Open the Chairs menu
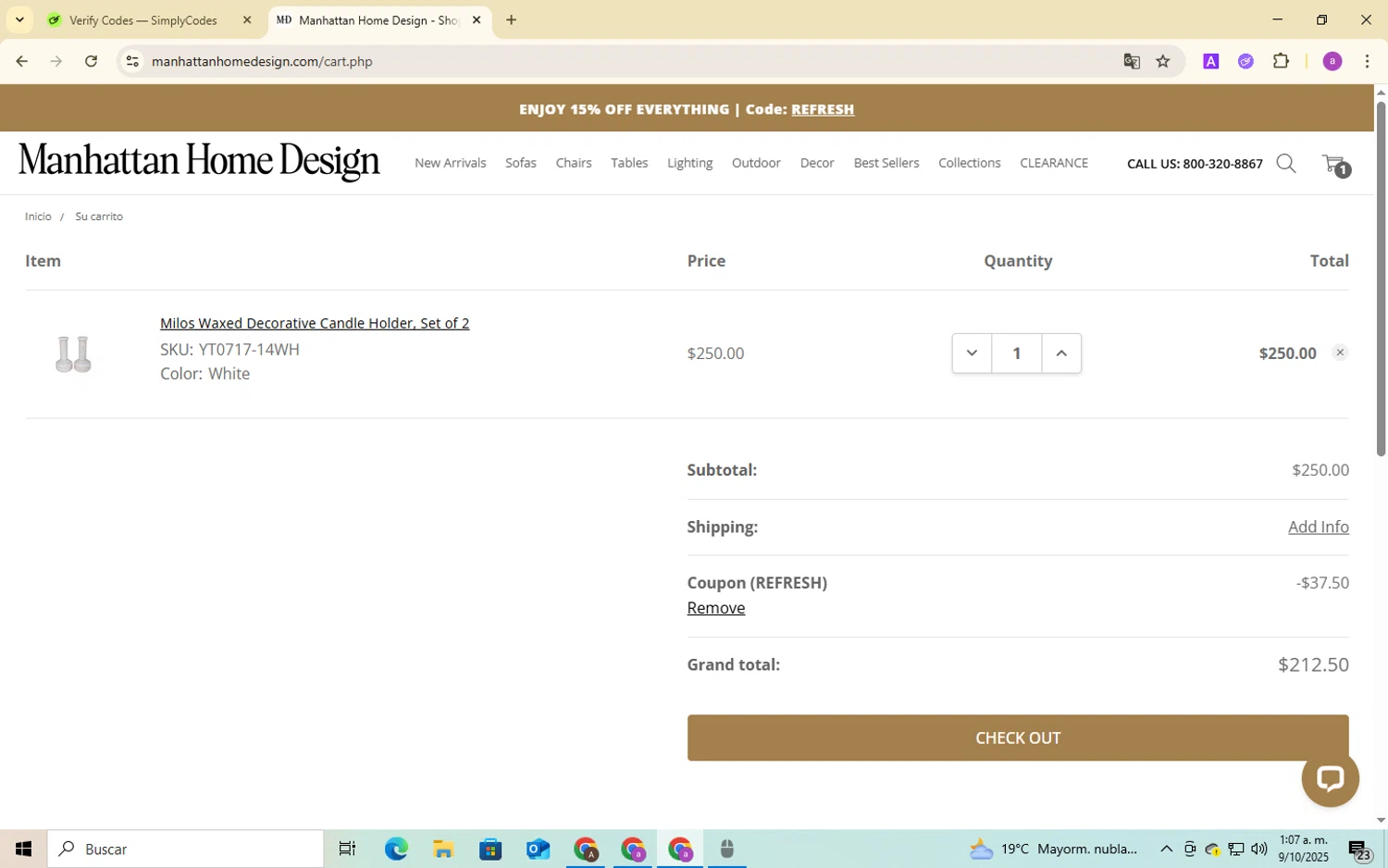Screen dimensions: 1388x868 (x=574, y=163)
